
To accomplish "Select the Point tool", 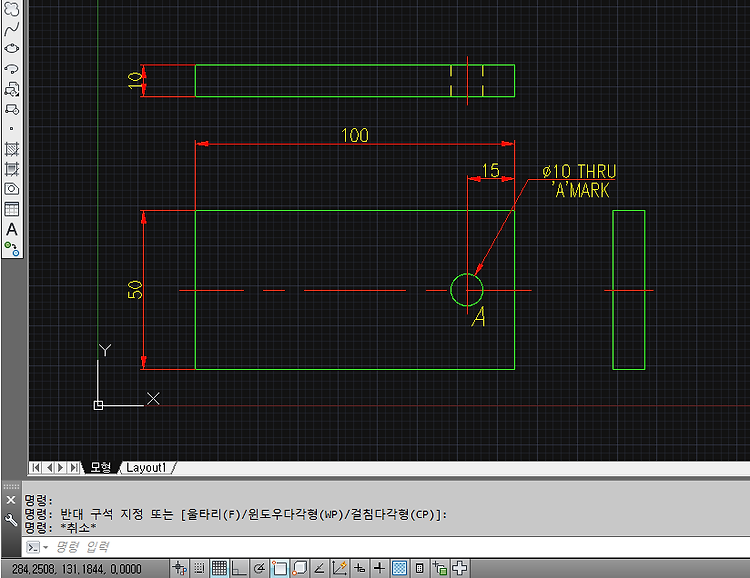I will [11, 129].
